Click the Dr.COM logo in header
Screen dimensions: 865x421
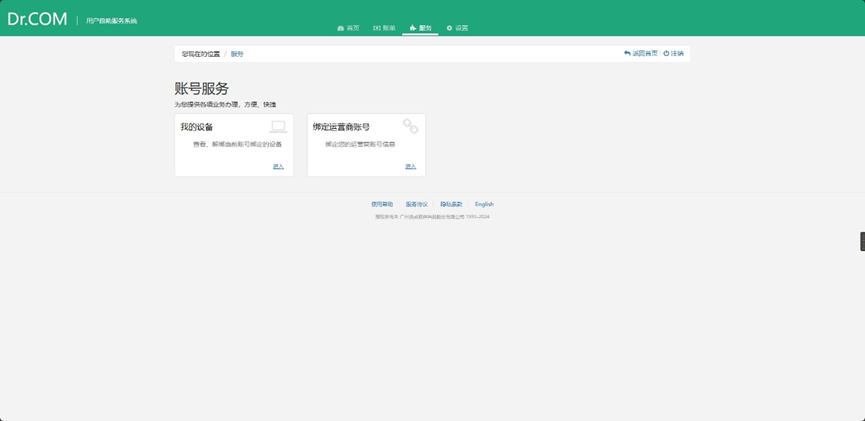(x=37, y=19)
